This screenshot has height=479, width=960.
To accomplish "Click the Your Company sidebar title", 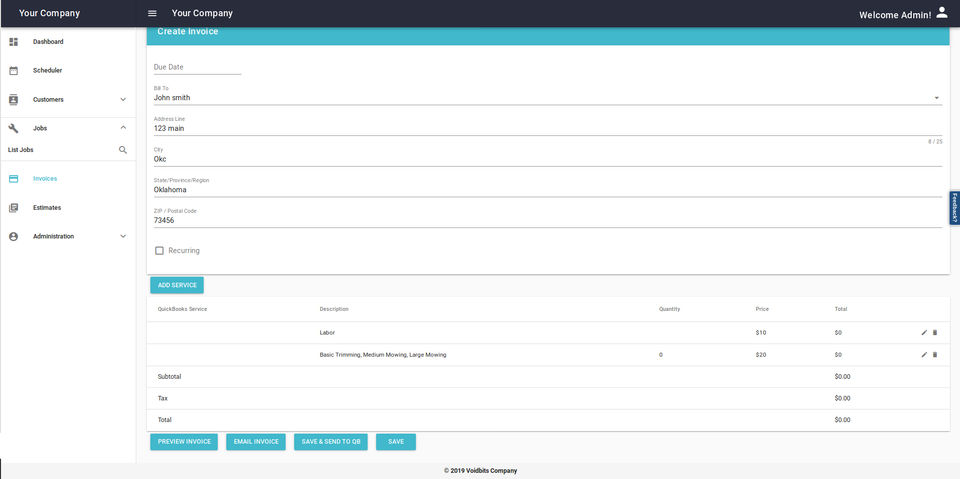I will (x=49, y=13).
